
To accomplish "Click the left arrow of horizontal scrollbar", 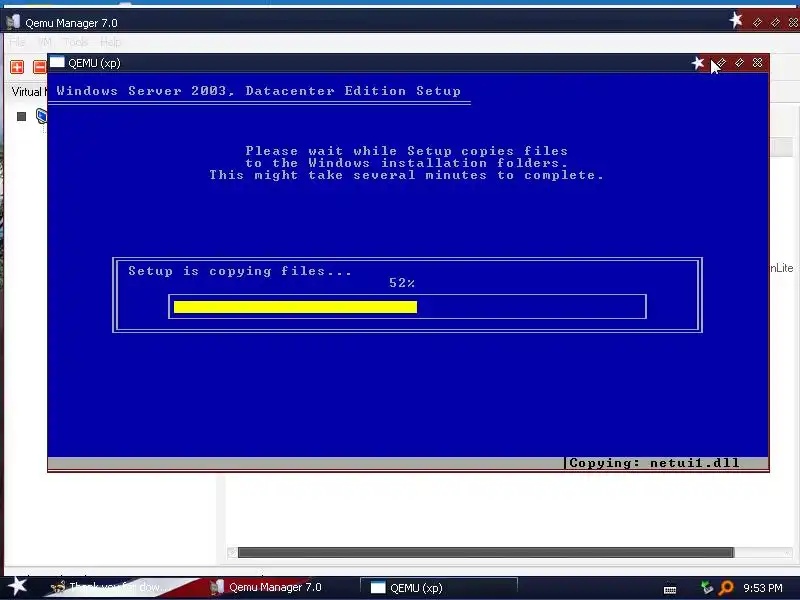I will point(232,553).
